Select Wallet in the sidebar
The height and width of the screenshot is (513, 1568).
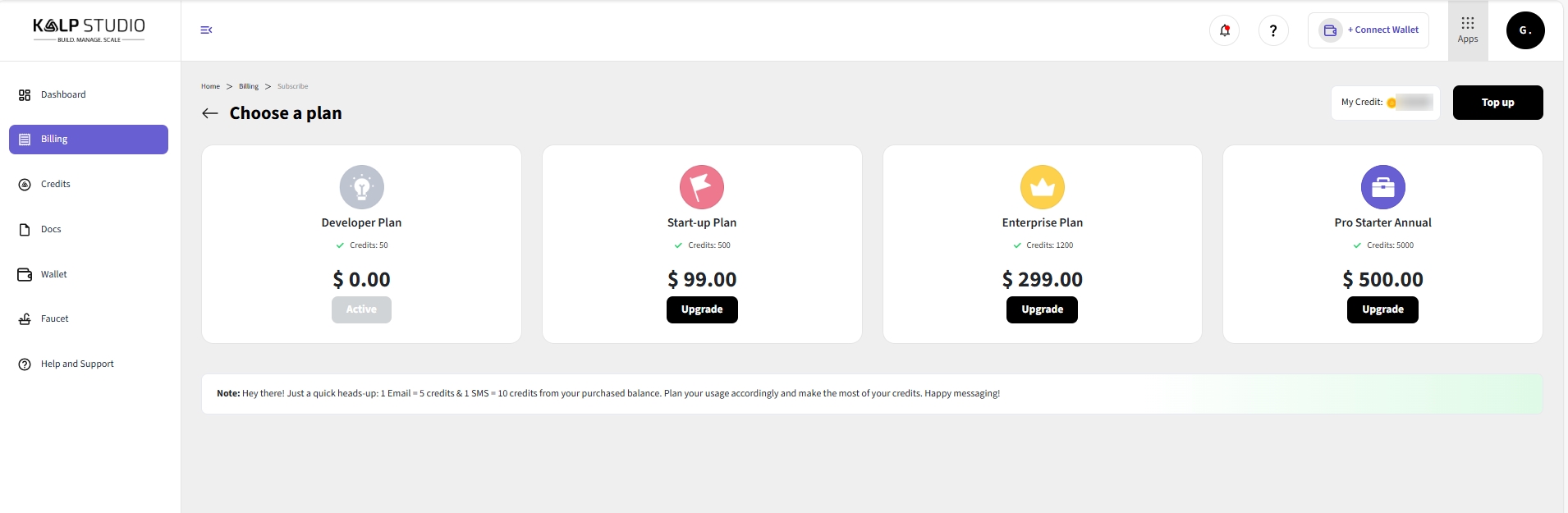(54, 275)
